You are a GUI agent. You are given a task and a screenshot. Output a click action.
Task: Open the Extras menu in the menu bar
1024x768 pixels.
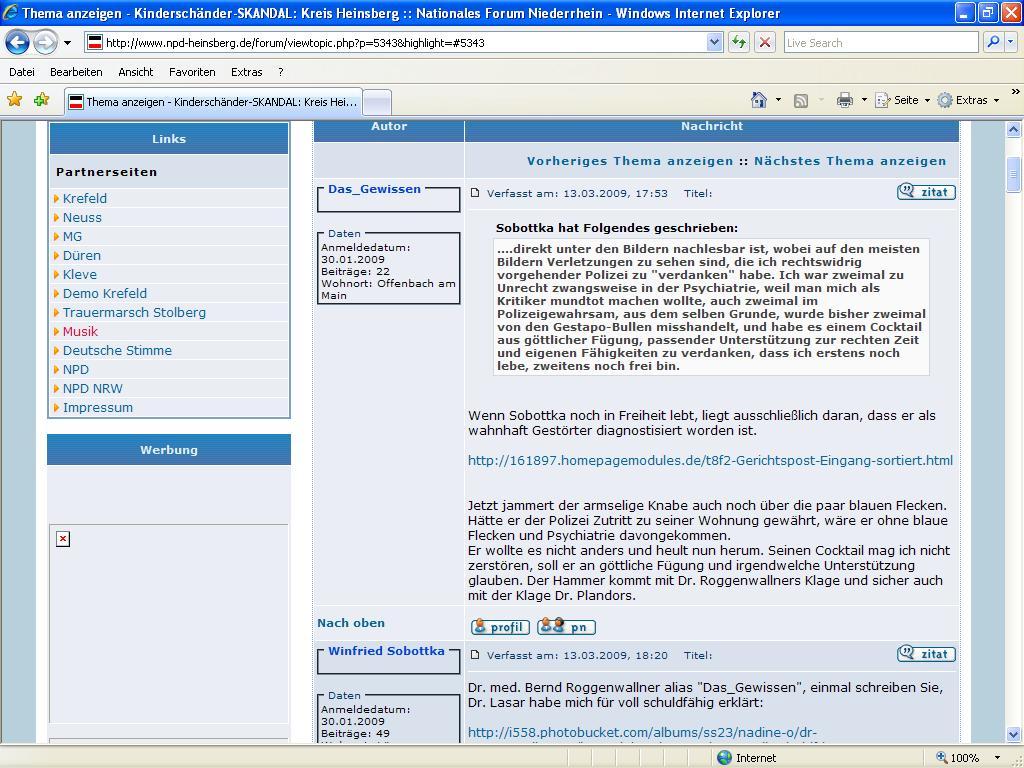coord(246,72)
